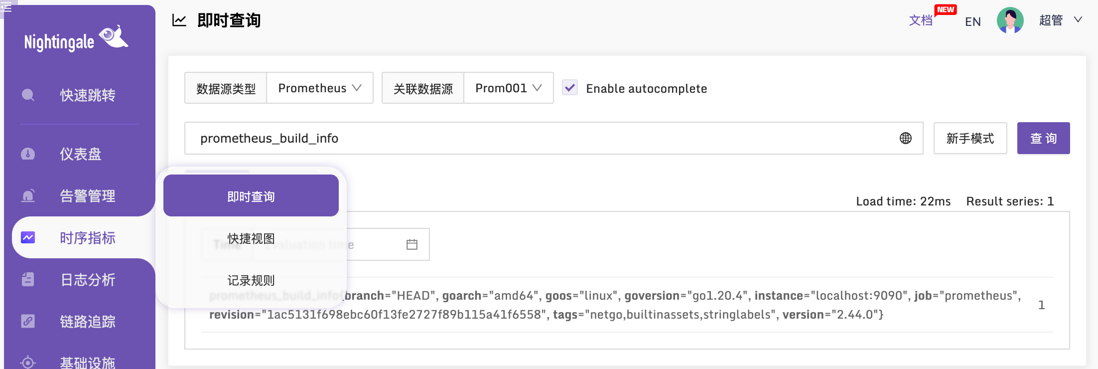The width and height of the screenshot is (1098, 369).
Task: Expand the 超管 user menu
Action: tap(1060, 21)
